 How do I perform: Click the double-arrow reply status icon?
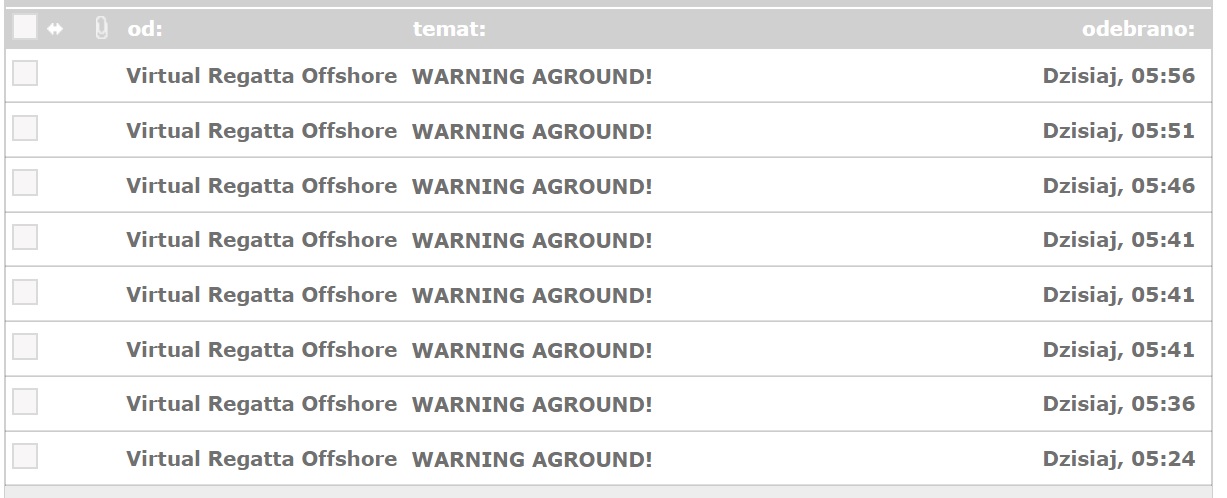click(x=55, y=30)
